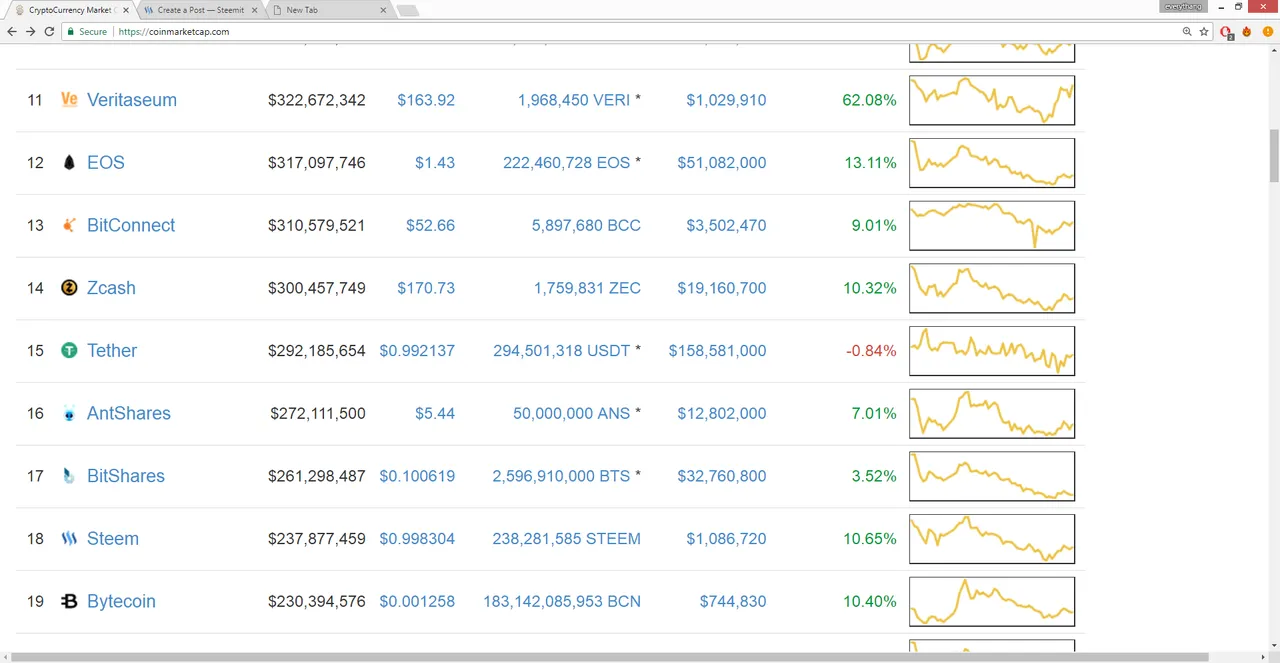
Task: Go forward with browser forward arrow
Action: tap(31, 32)
